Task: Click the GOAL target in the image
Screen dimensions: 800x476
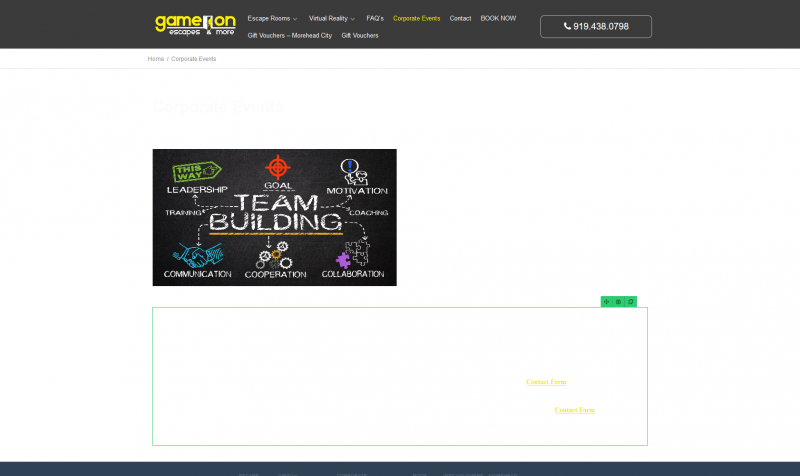Action: (x=278, y=169)
